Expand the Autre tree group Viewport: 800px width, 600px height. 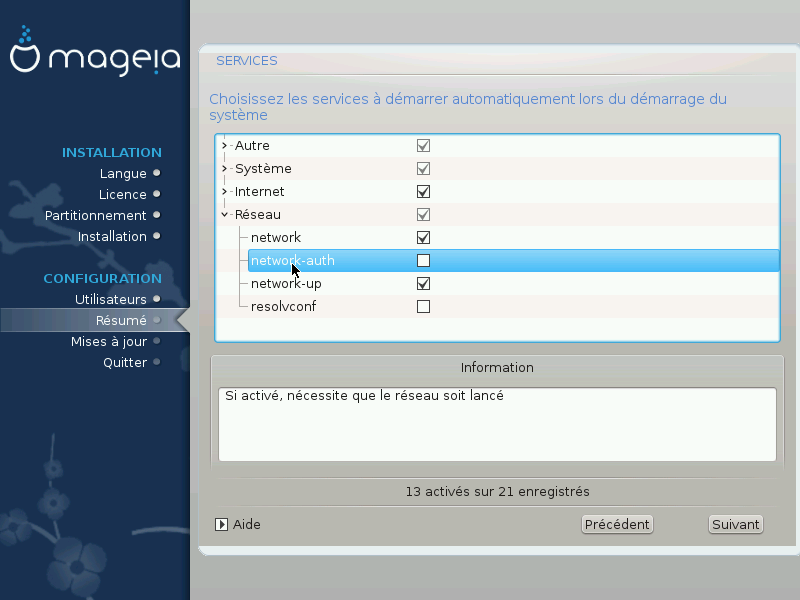coord(224,146)
